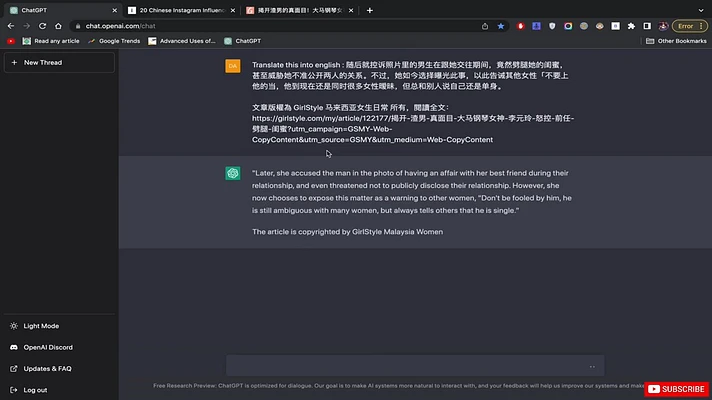Click the message input box
This screenshot has height=400, width=712.
point(415,366)
